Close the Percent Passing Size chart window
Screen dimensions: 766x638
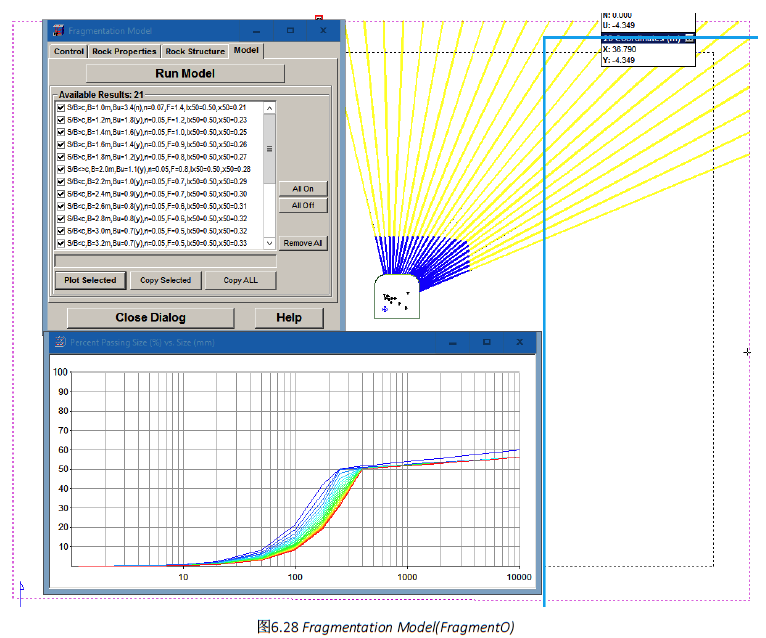519,342
